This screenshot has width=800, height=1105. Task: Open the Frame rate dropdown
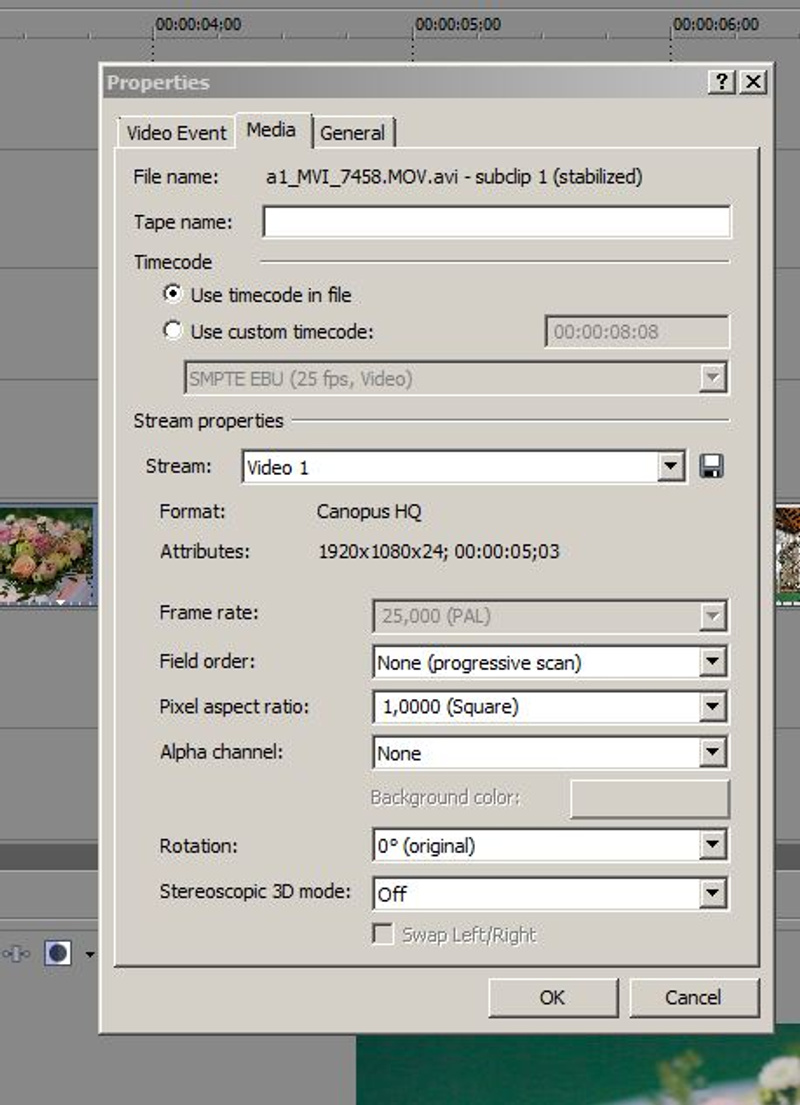tap(550, 616)
